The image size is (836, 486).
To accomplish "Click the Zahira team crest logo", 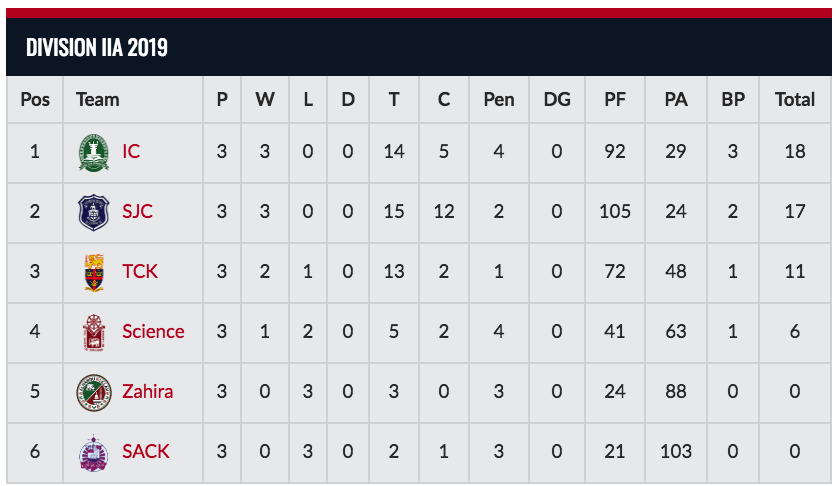I will tap(94, 392).
